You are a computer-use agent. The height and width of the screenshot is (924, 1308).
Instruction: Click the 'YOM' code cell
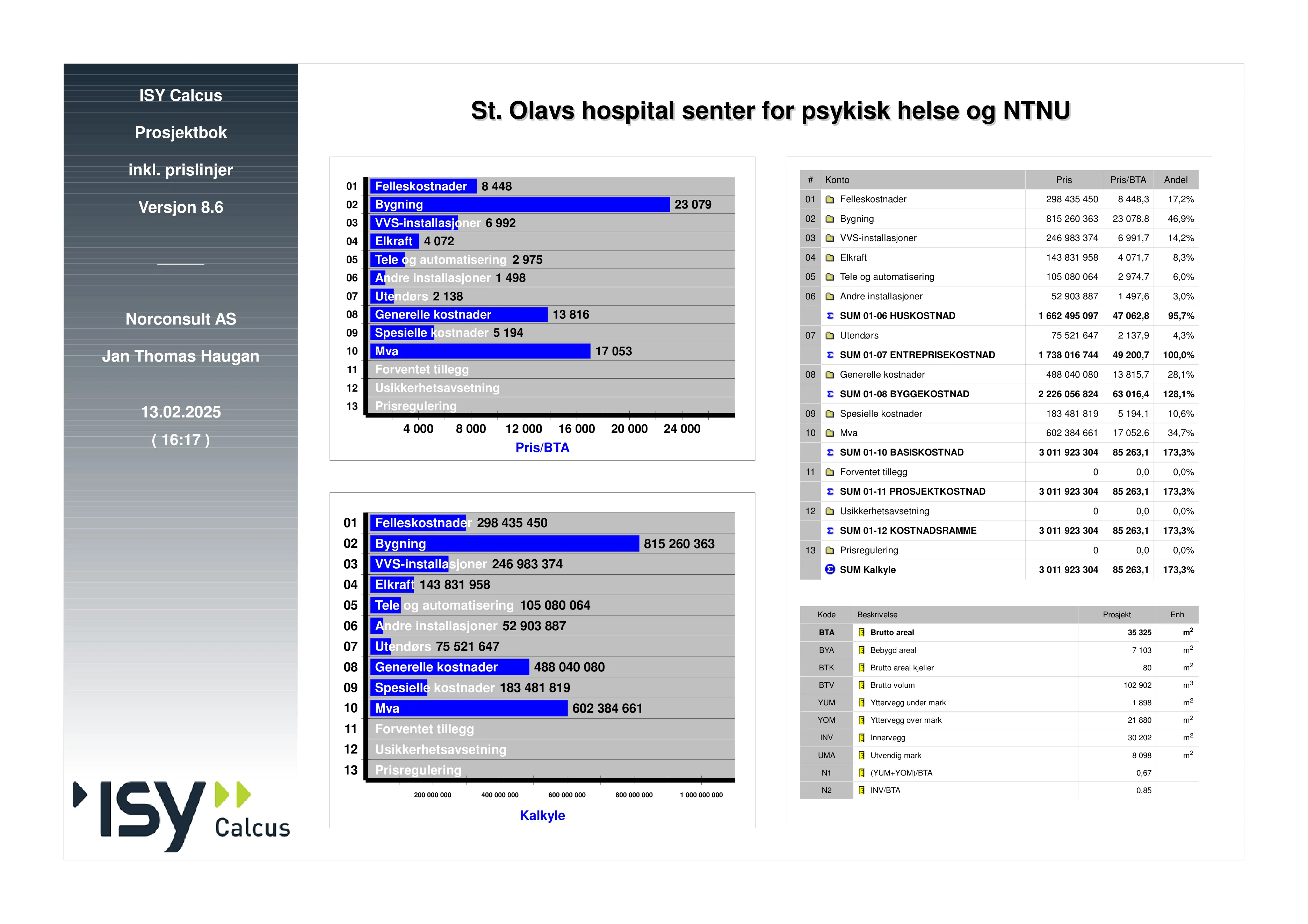826,720
